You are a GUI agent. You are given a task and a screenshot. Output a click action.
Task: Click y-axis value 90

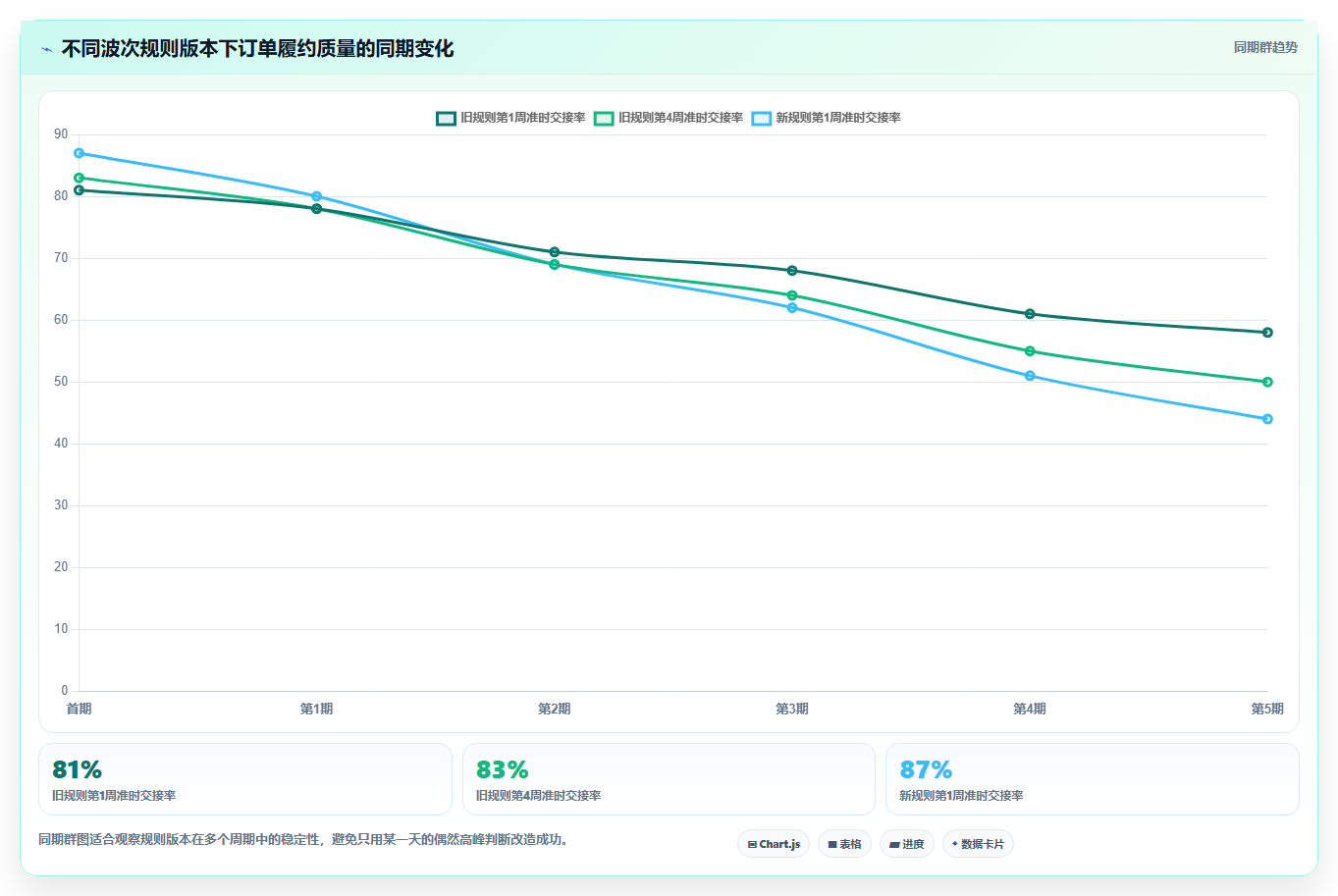point(61,134)
